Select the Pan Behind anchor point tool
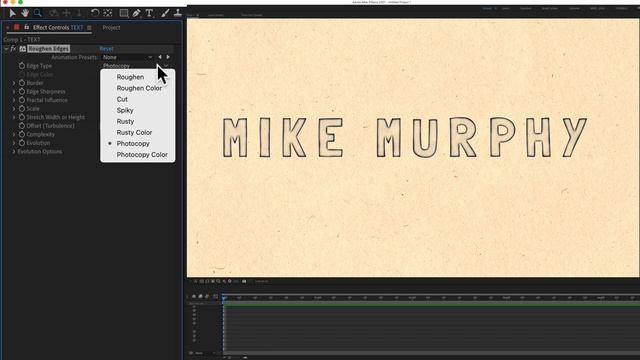This screenshot has height=360, width=640. 108,13
